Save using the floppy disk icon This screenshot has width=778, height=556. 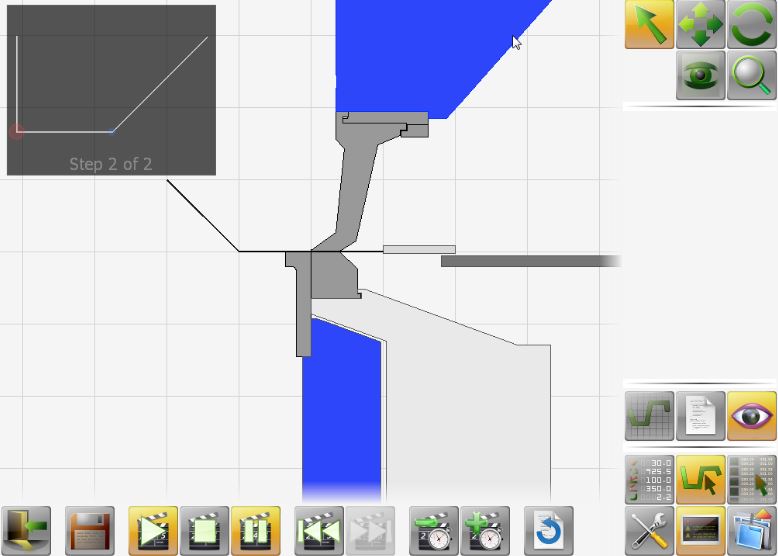90,531
